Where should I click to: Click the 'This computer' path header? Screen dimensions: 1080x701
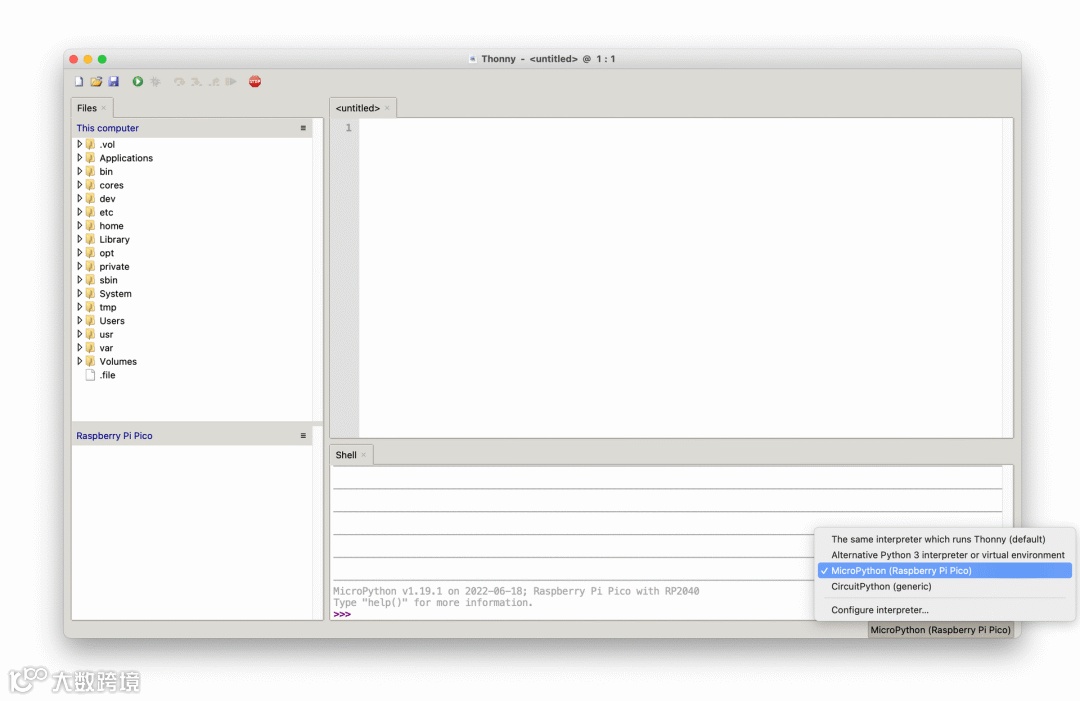107,128
